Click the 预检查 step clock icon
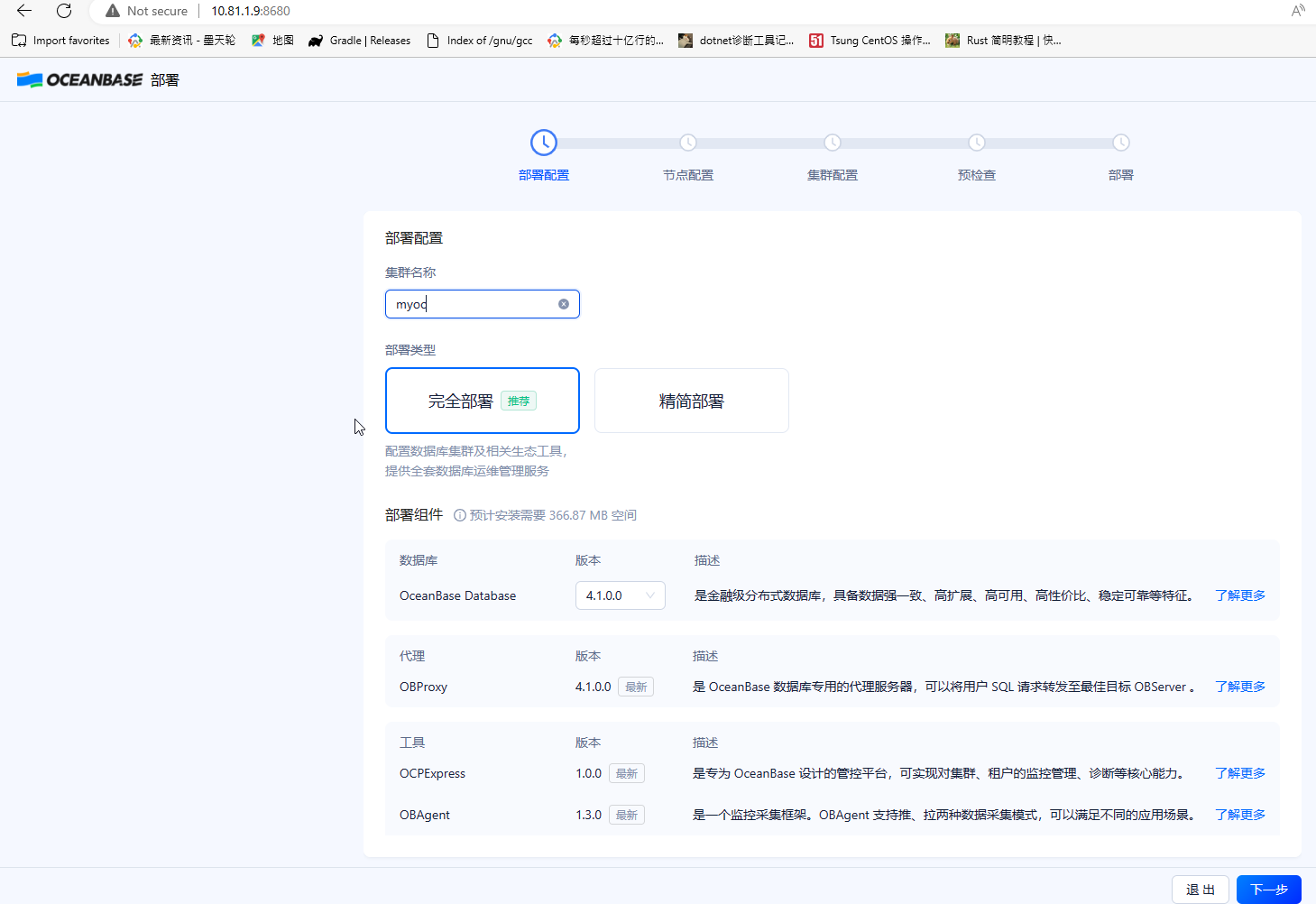The width and height of the screenshot is (1316, 904). click(x=977, y=143)
